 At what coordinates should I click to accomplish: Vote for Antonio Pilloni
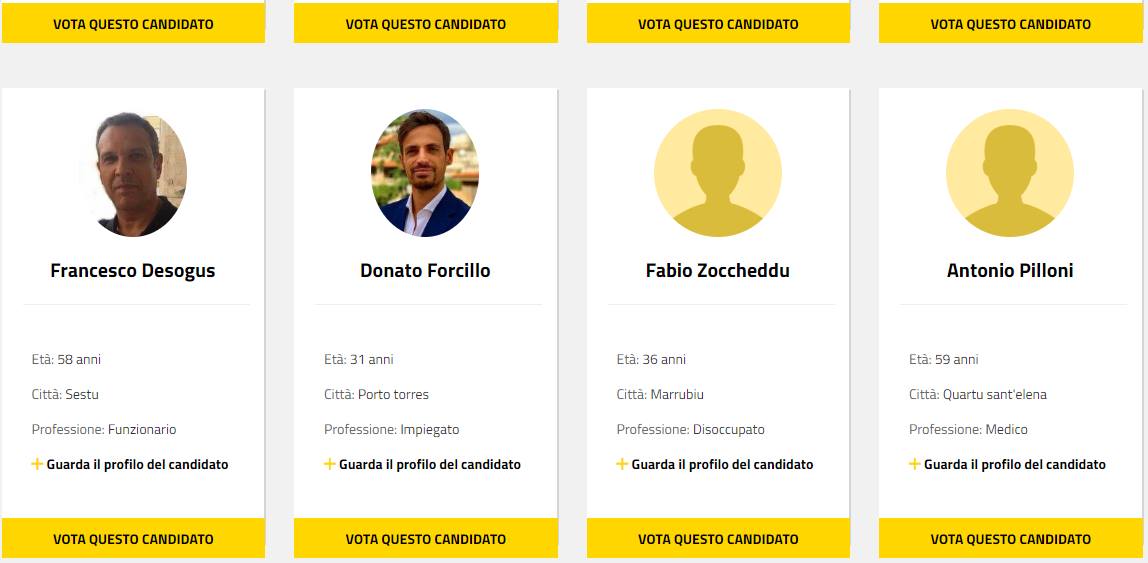click(x=1010, y=538)
